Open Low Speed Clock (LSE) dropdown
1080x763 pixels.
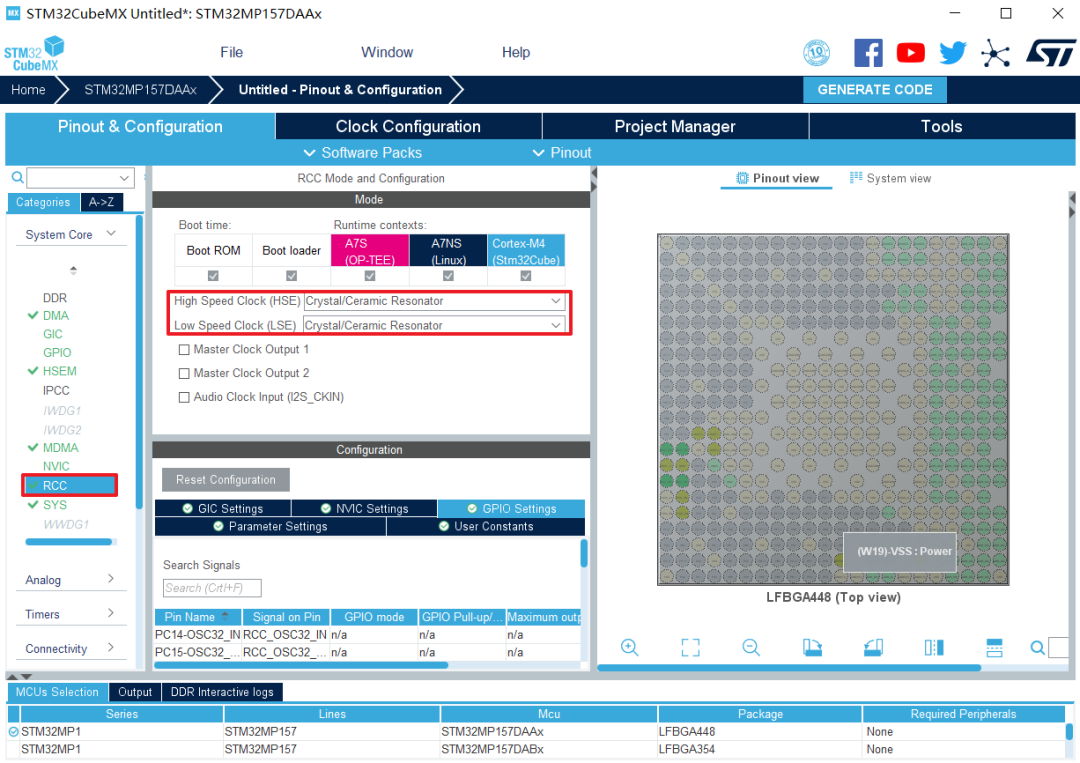(435, 325)
